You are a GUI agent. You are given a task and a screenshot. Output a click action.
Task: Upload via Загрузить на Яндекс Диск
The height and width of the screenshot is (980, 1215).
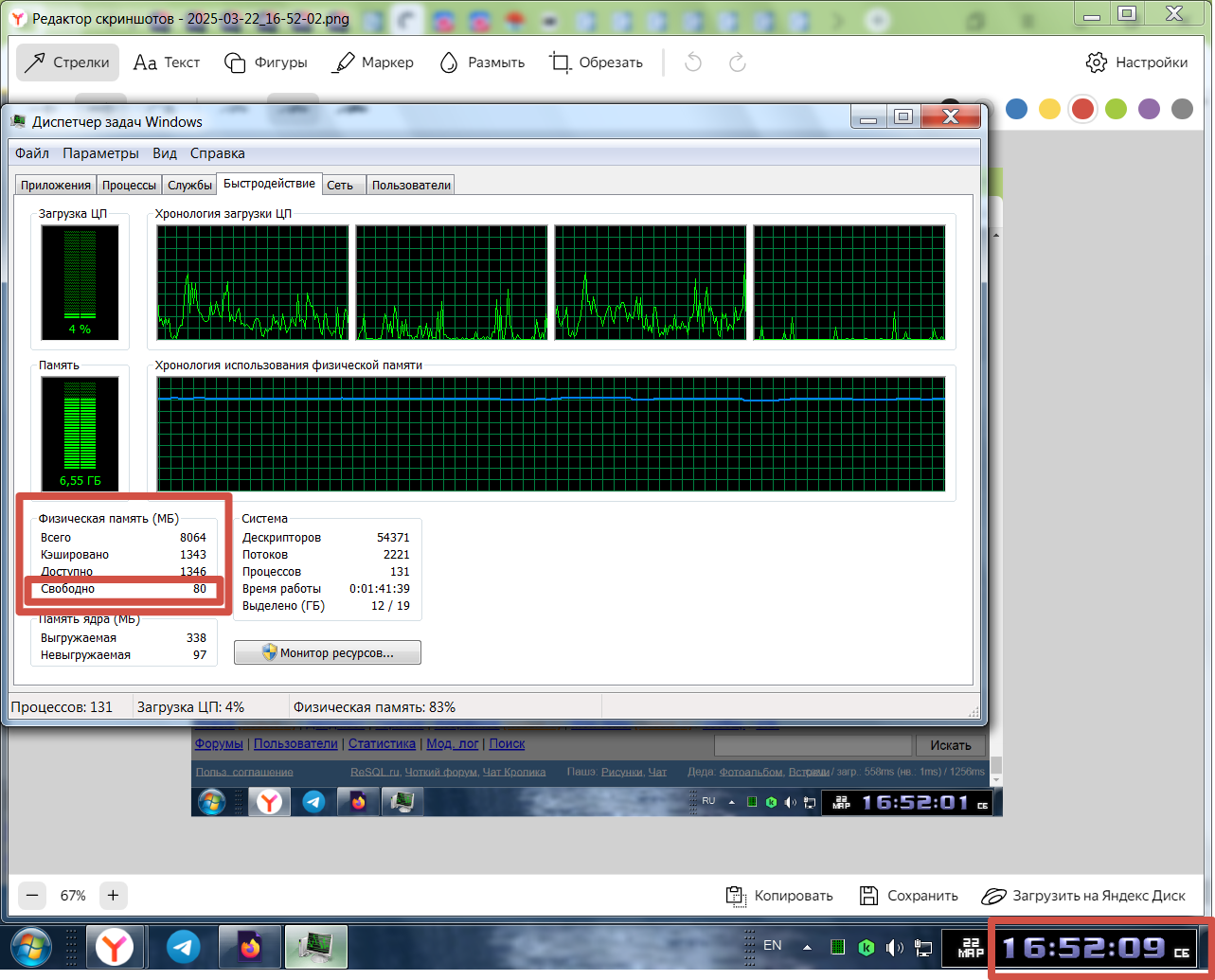pyautogui.click(x=1083, y=896)
